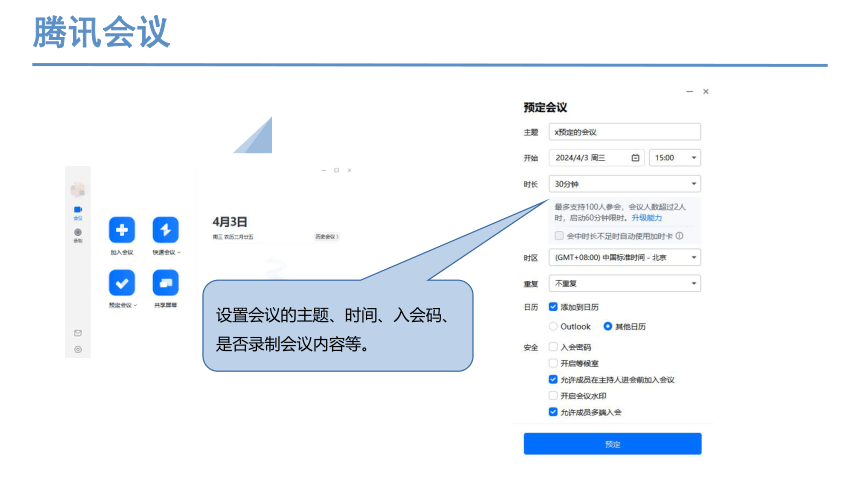Enable the 入会密码 checkbox

pos(553,347)
